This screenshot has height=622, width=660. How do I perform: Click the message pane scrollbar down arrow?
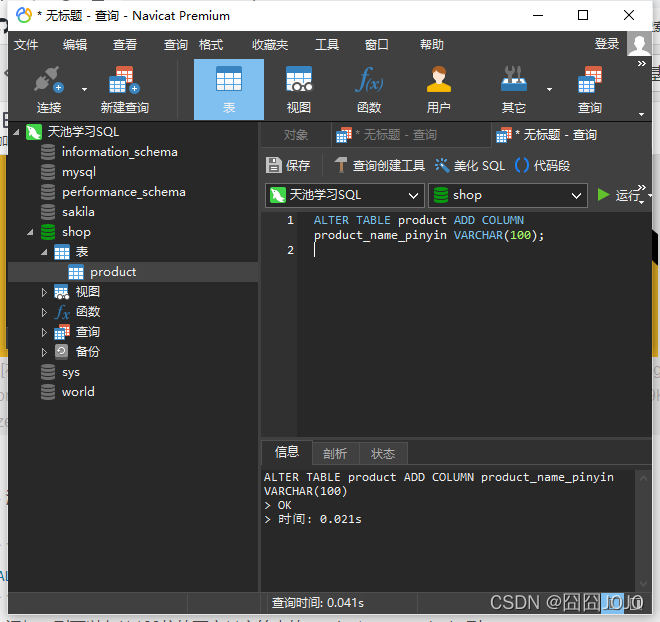643,583
